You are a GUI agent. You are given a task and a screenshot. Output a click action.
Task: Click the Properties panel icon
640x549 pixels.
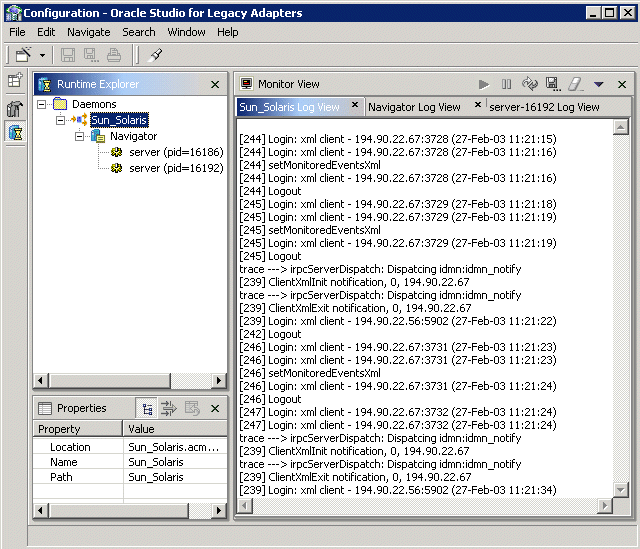pyautogui.click(x=44, y=408)
